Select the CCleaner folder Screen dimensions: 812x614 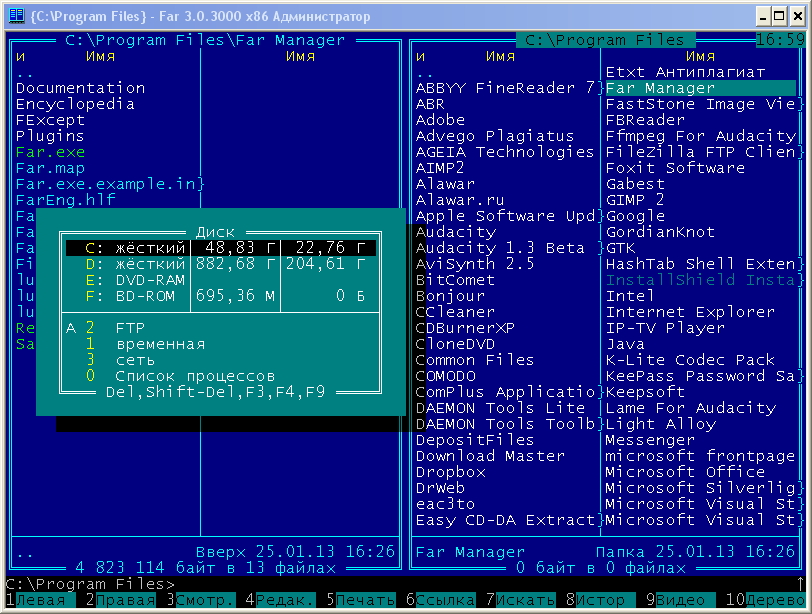455,313
